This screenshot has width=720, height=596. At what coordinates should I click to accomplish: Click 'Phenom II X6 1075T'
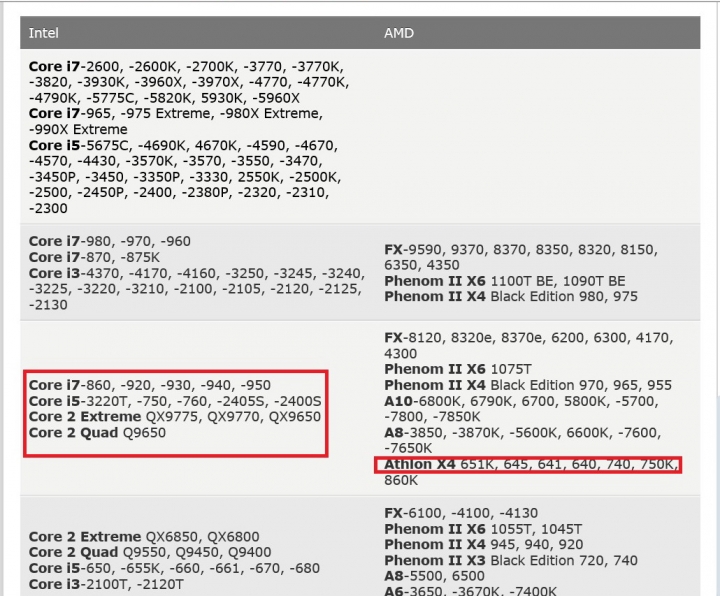click(458, 369)
